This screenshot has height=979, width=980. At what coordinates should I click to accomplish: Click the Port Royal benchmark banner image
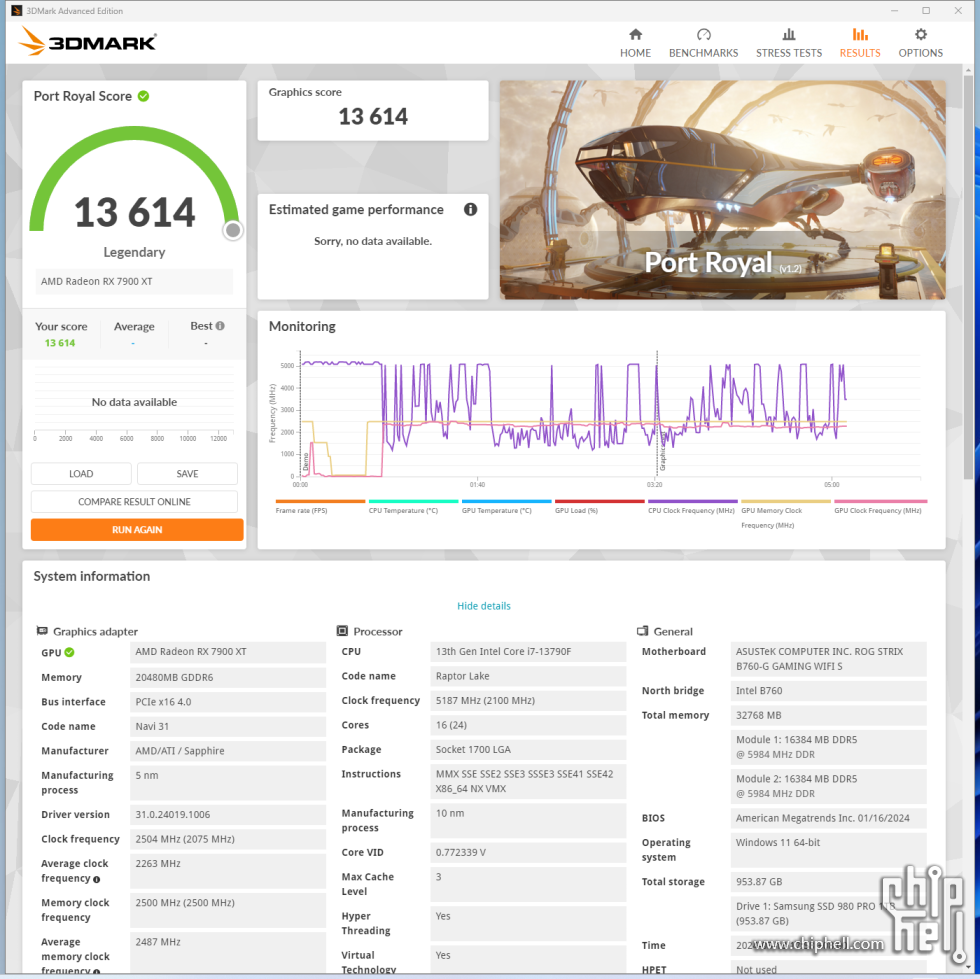722,189
